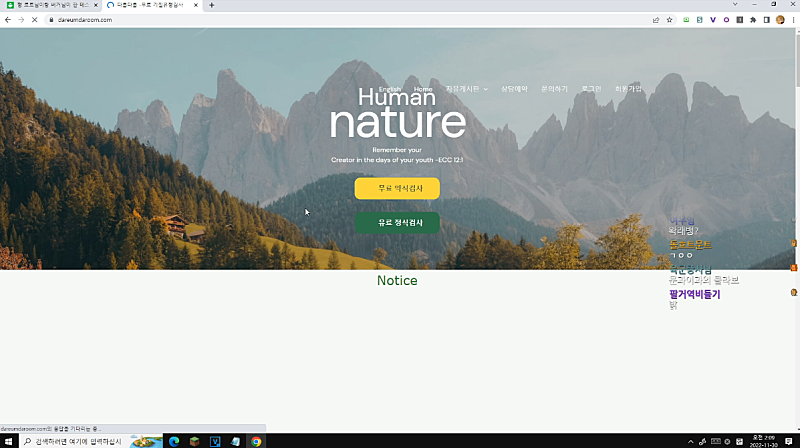Open the 문의하기 menu item
This screenshot has width=800, height=448.
point(554,89)
